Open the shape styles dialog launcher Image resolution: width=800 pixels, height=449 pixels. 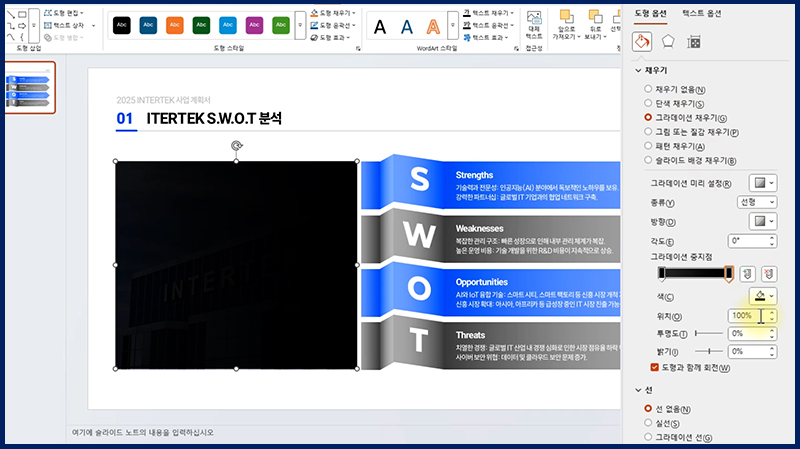click(358, 48)
